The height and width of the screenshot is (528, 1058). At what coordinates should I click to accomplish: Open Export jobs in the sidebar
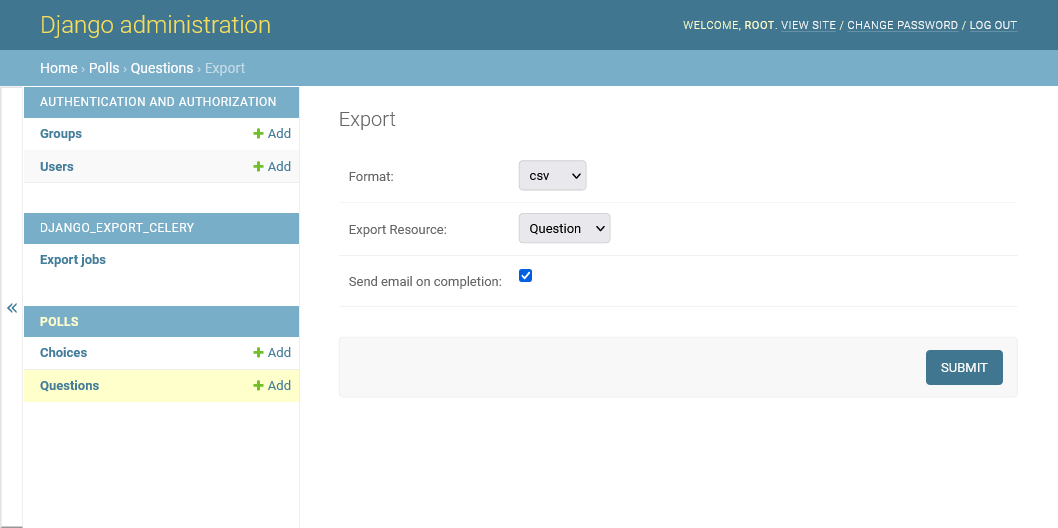click(x=73, y=260)
